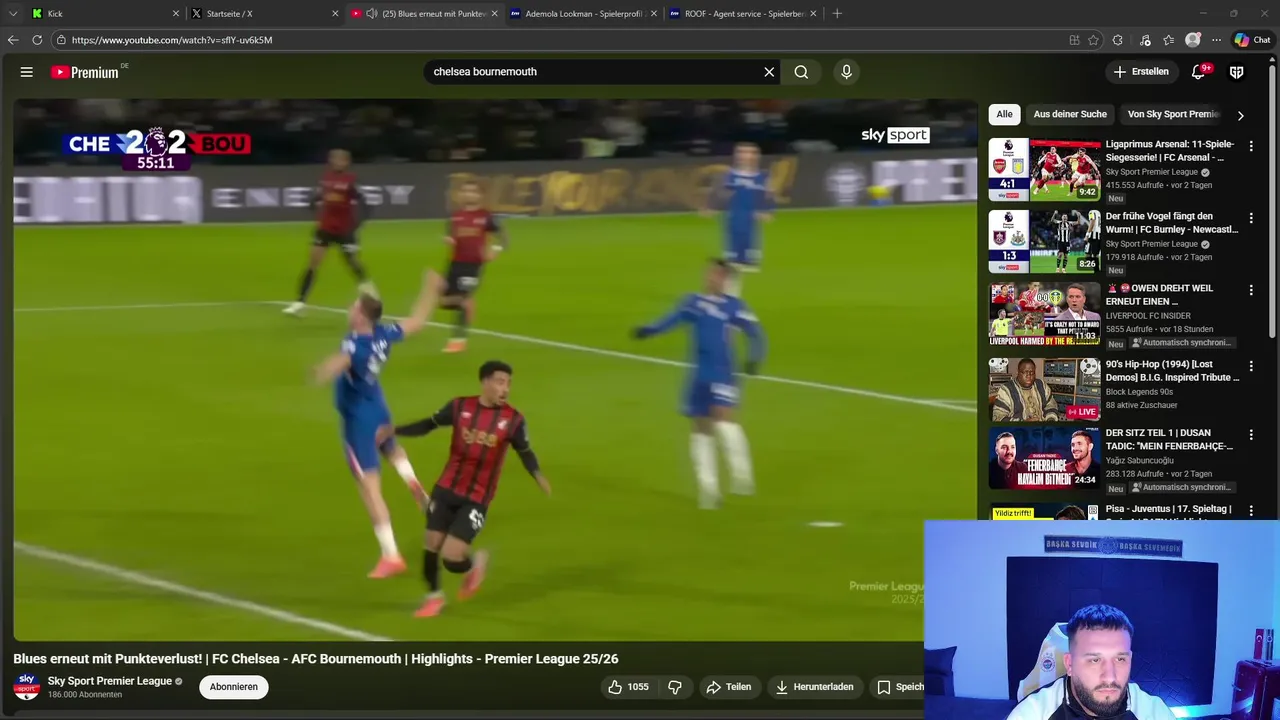
Task: Open options for the 90's Hip-Hop video
Action: pos(1250,366)
